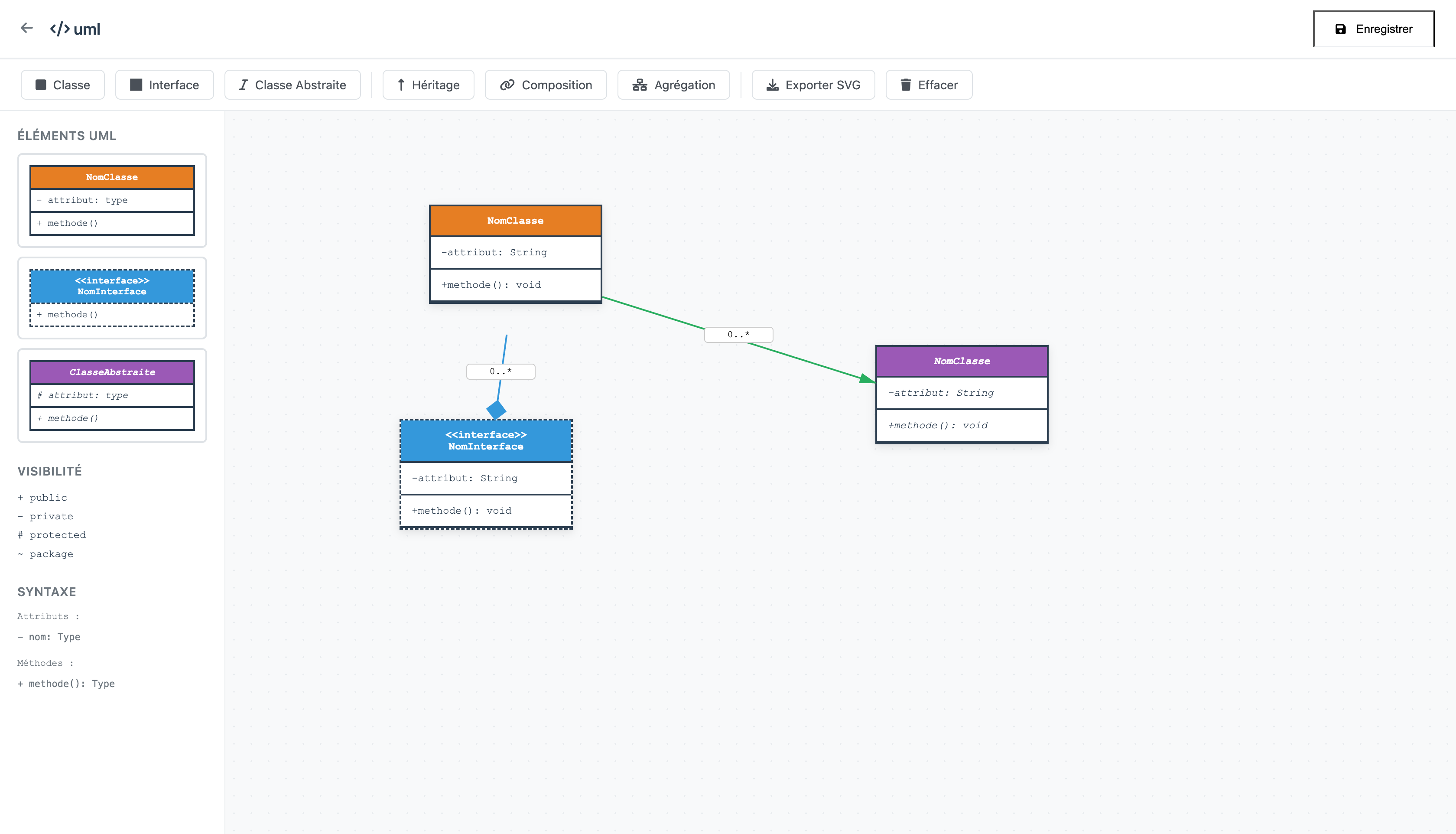This screenshot has width=1456, height=834.
Task: Click the Enregistrer floppy disk icon
Action: (1340, 29)
